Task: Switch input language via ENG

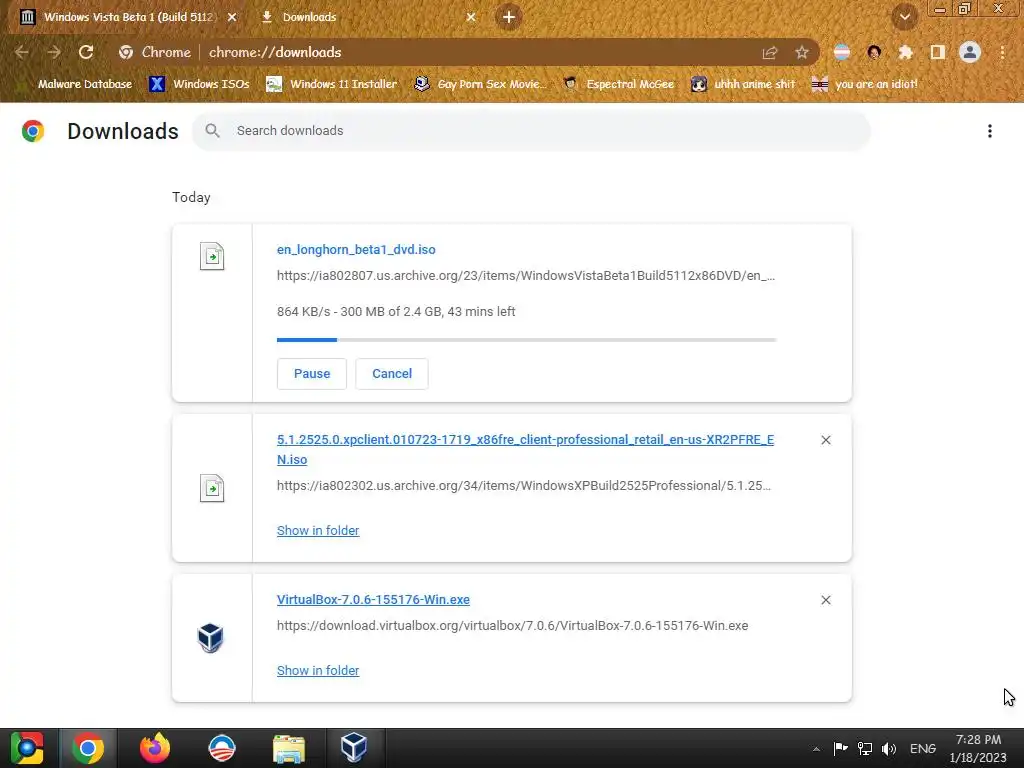Action: [x=923, y=748]
